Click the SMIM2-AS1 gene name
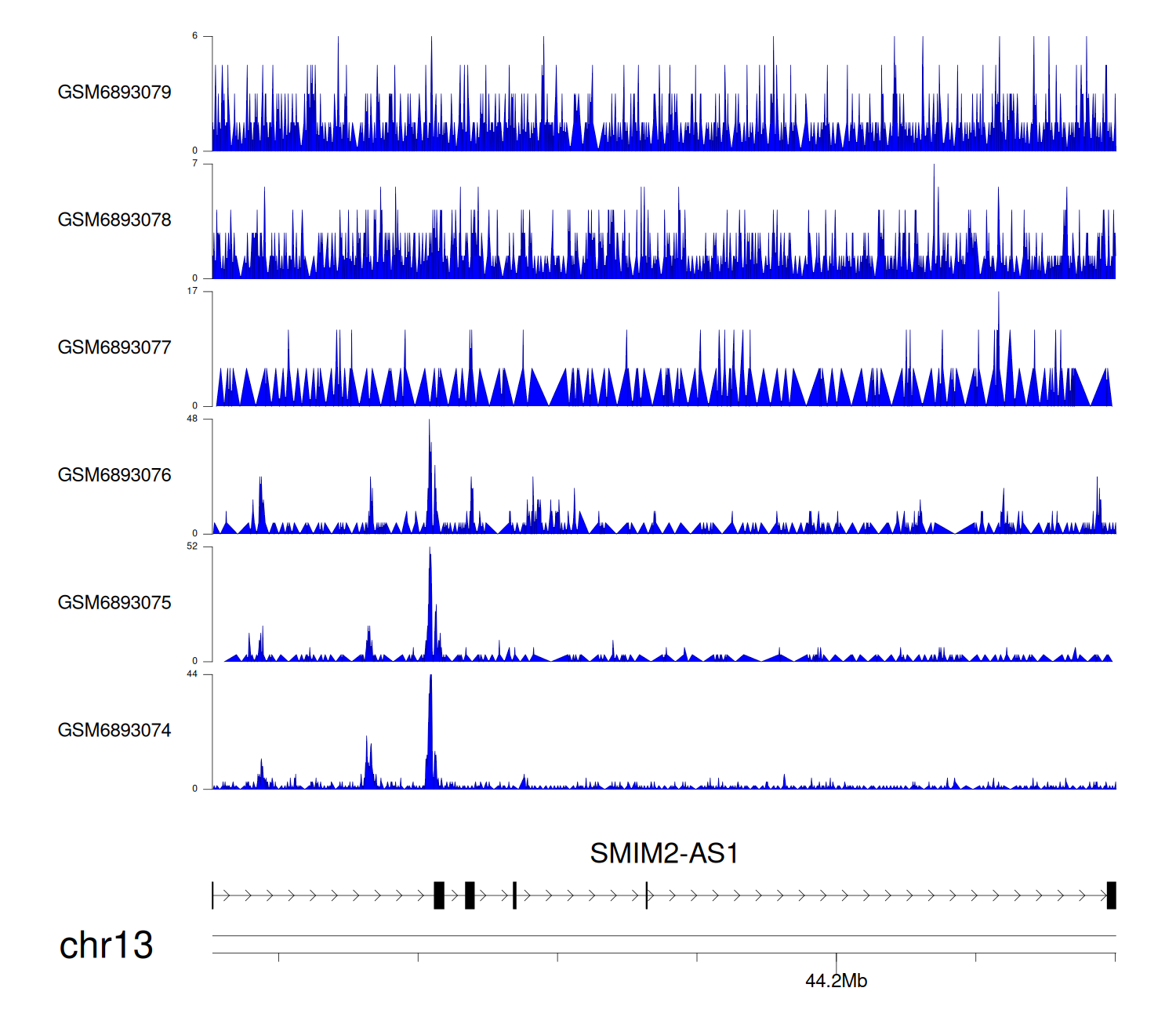Screen dimensions: 1176x1035 pyautogui.click(x=664, y=854)
